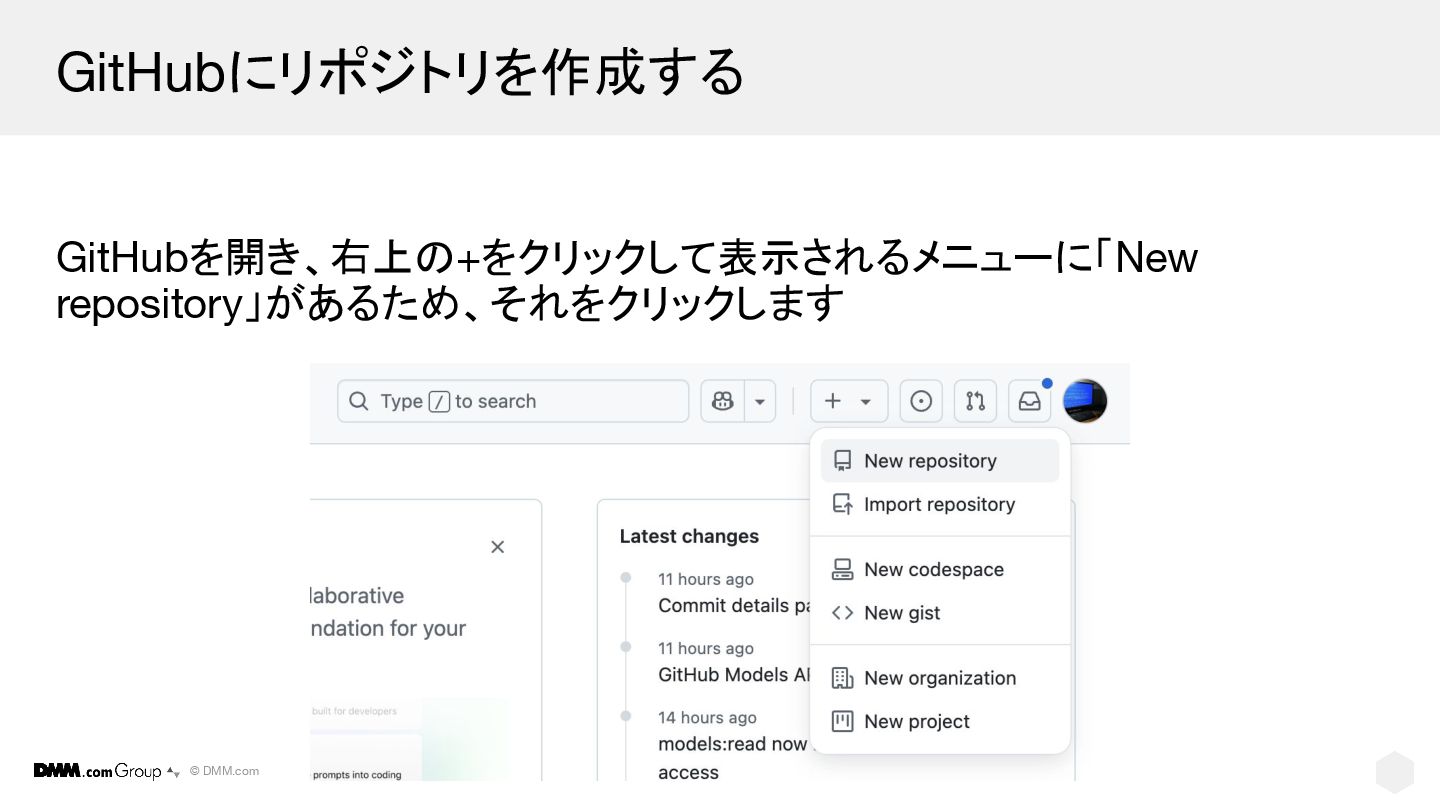Open 'Commit details' latest change link
This screenshot has width=1440, height=810.
point(734,606)
